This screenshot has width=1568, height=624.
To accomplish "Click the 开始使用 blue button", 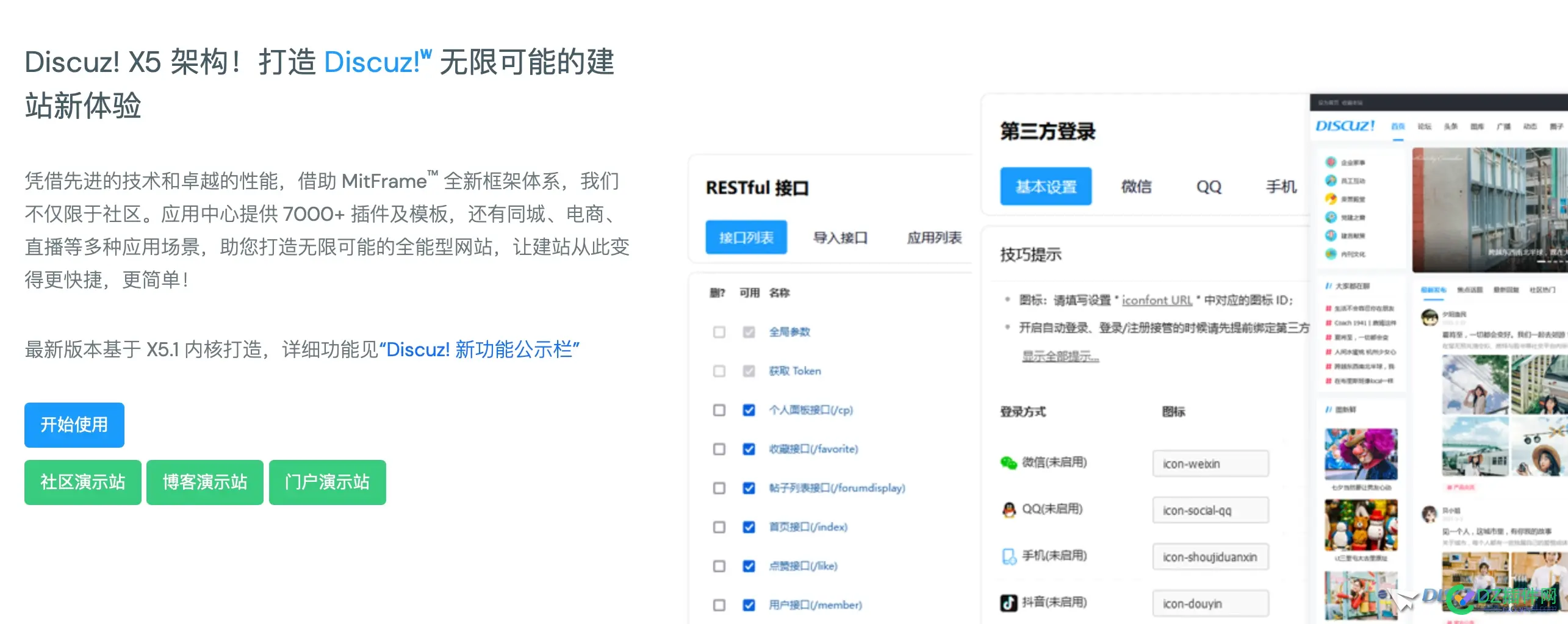I will 74,425.
